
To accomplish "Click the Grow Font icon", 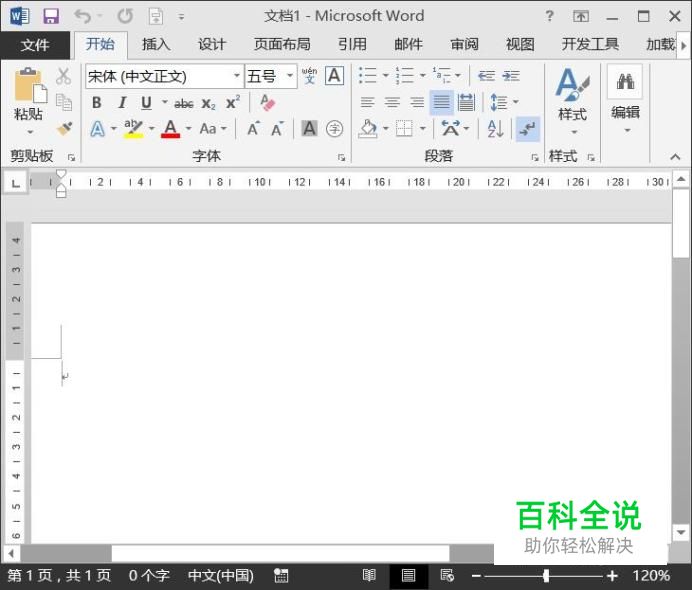I will (x=253, y=129).
